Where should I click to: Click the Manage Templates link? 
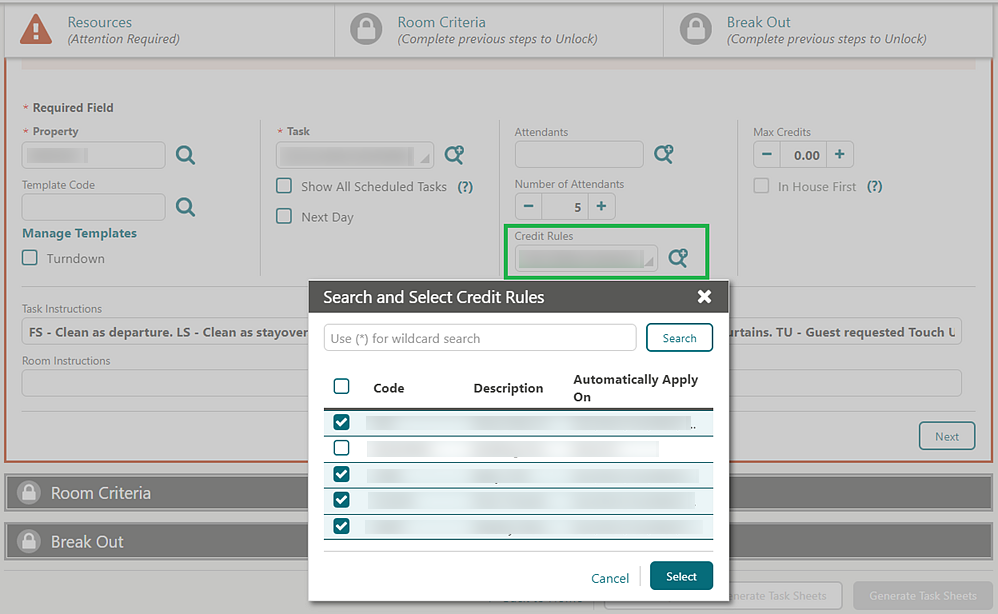pos(79,233)
